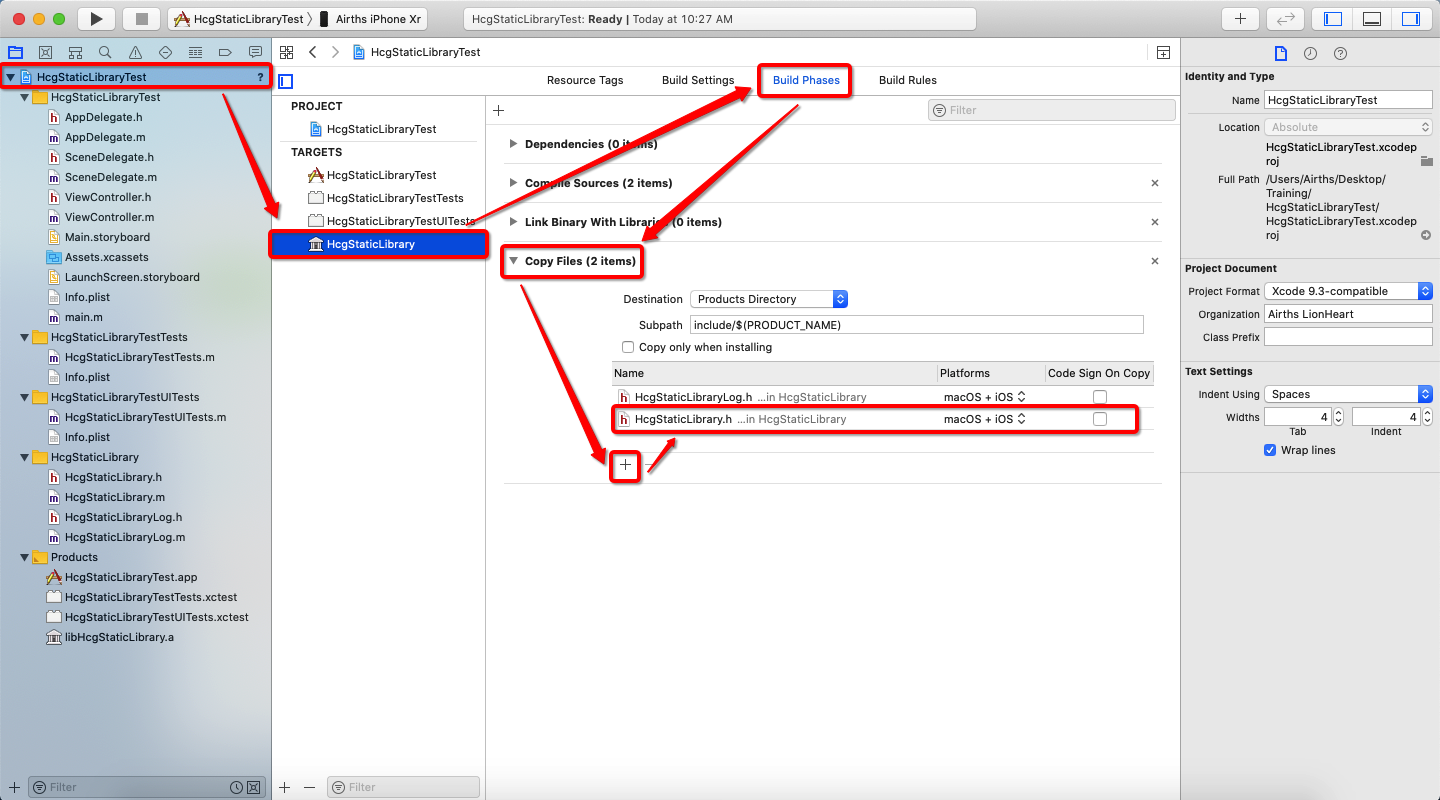Disable Wrap lines in Text Settings
This screenshot has height=800, width=1440.
pos(1270,450)
